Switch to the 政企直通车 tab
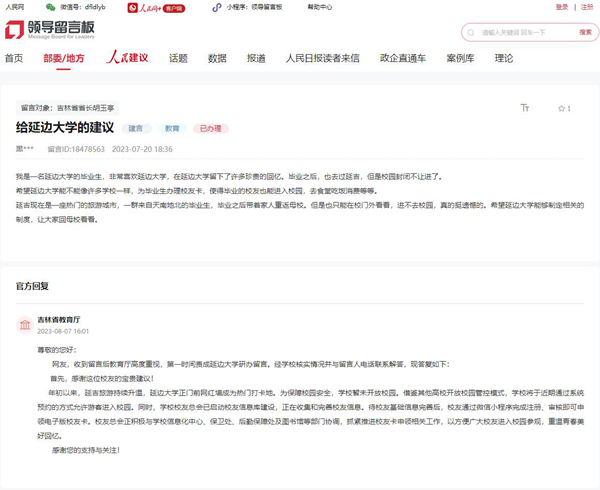The image size is (600, 490). point(403,58)
